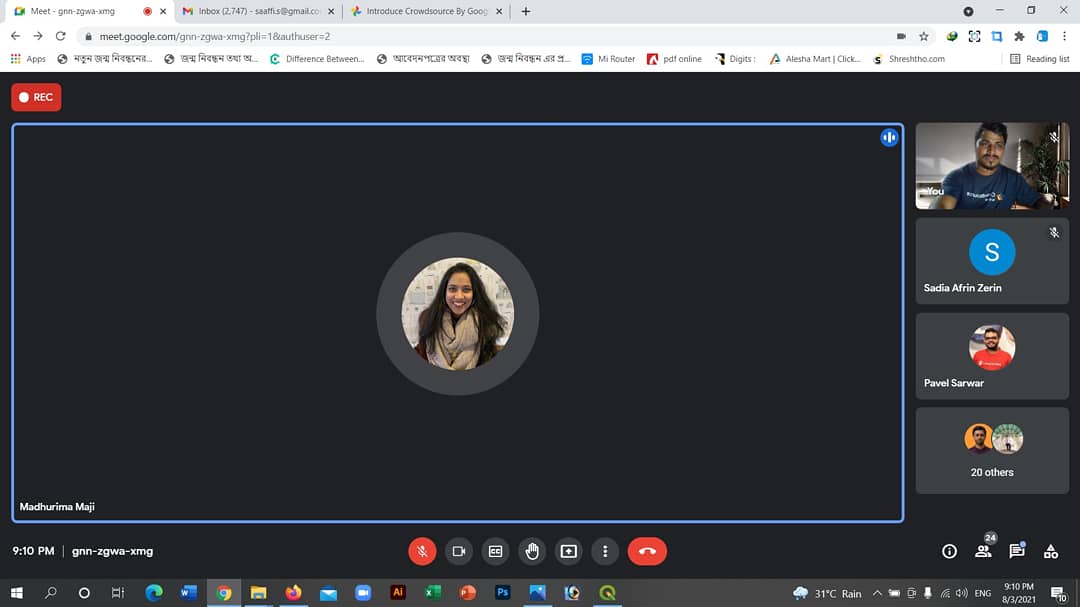1080x607 pixels.
Task: Open the Chrome profile dropdown in title bar
Action: (x=968, y=11)
